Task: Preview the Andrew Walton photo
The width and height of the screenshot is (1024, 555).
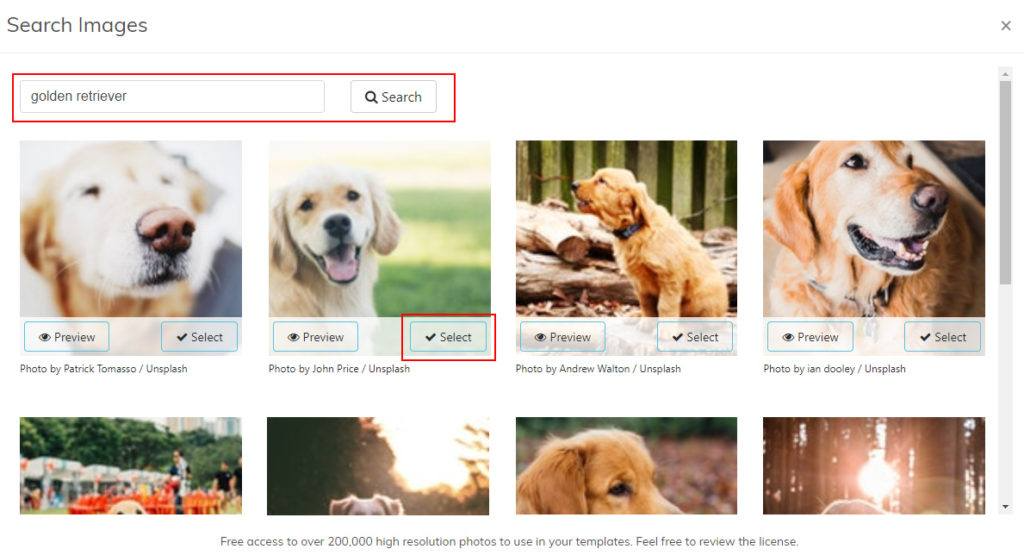Action: pyautogui.click(x=562, y=337)
